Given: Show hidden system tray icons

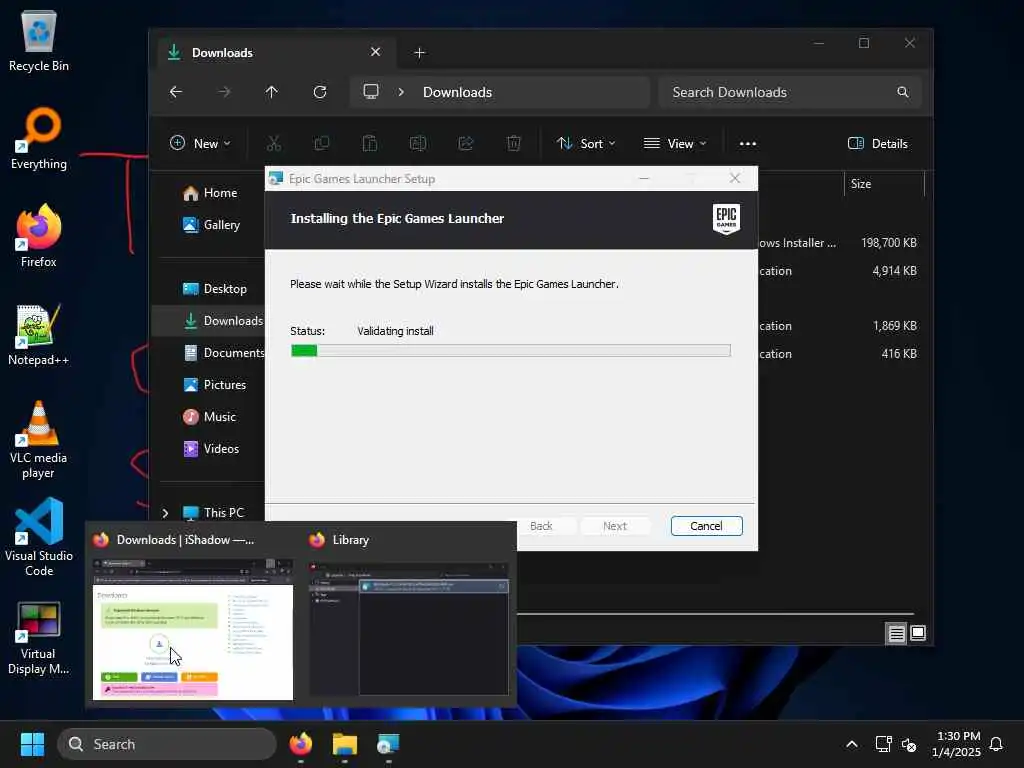Looking at the screenshot, I should 852,744.
